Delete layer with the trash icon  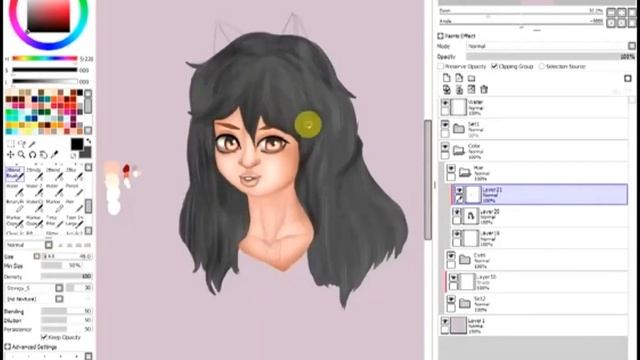[x=484, y=89]
